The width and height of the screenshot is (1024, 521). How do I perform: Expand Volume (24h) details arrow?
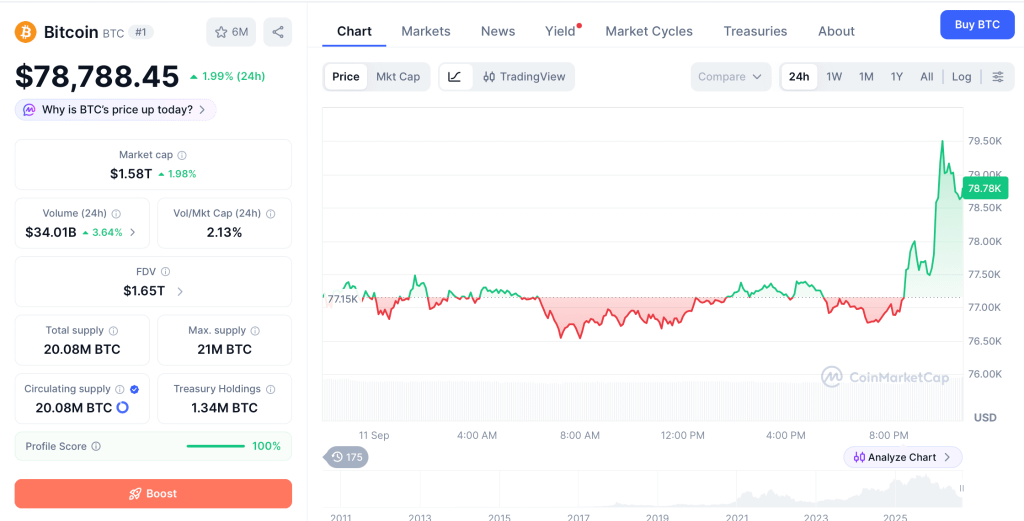coord(133,232)
